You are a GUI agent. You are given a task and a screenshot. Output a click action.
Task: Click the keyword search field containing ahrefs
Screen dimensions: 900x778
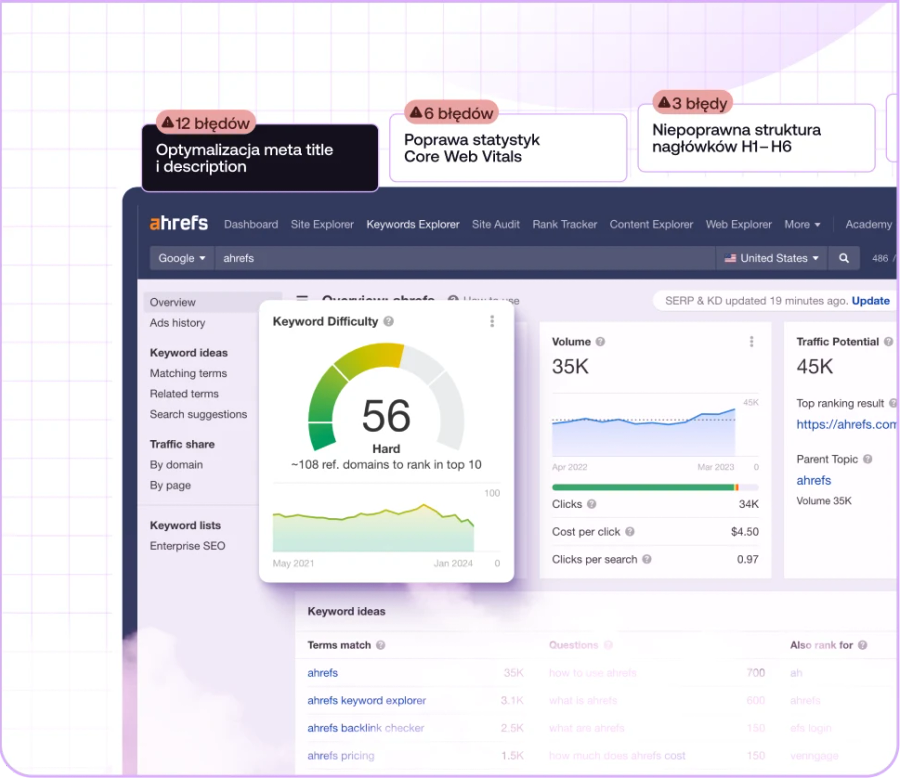pyautogui.click(x=465, y=258)
